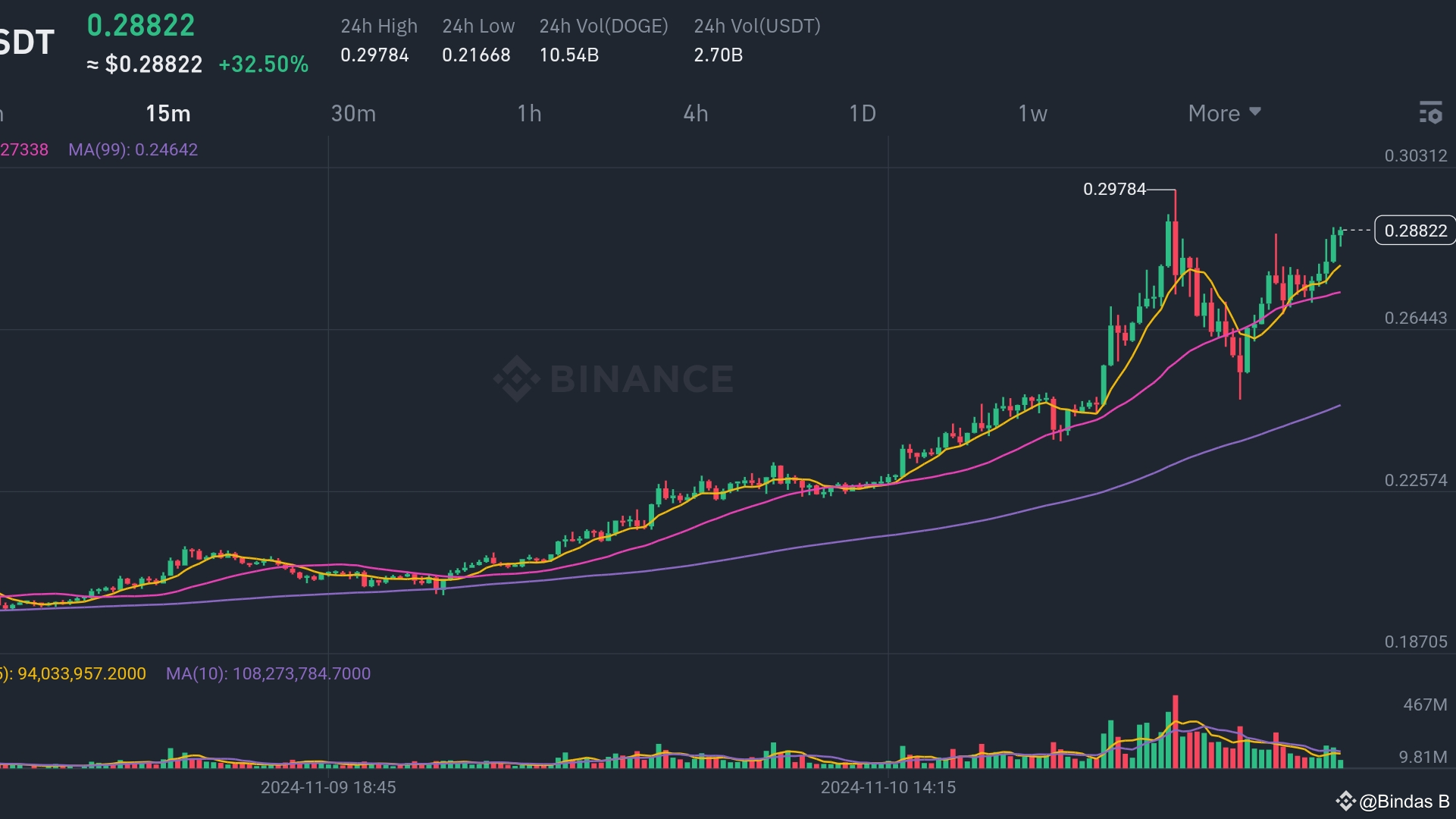Click the 0.28822 price tag on right axis
This screenshot has width=1456, height=819.
tap(1416, 231)
